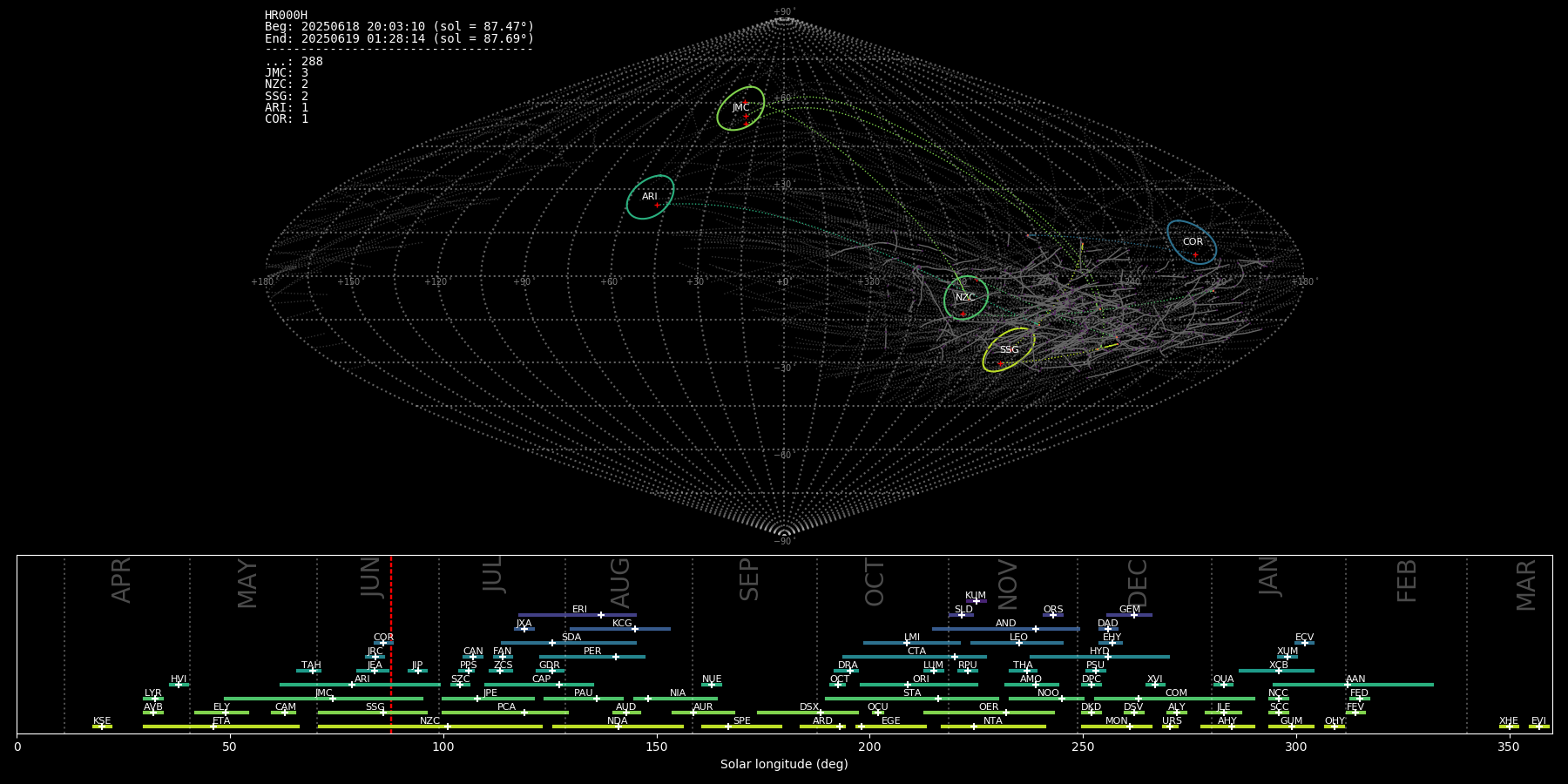Click the KSE shower label in timeline

[102, 721]
